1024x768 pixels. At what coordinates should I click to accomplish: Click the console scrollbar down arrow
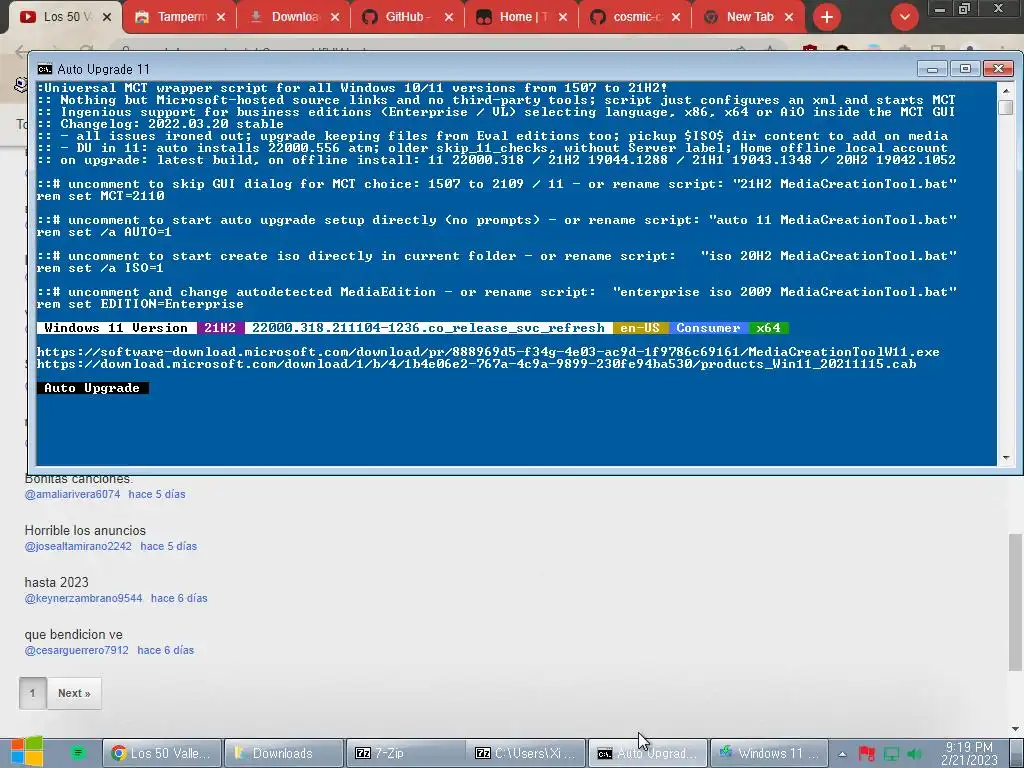point(1006,458)
